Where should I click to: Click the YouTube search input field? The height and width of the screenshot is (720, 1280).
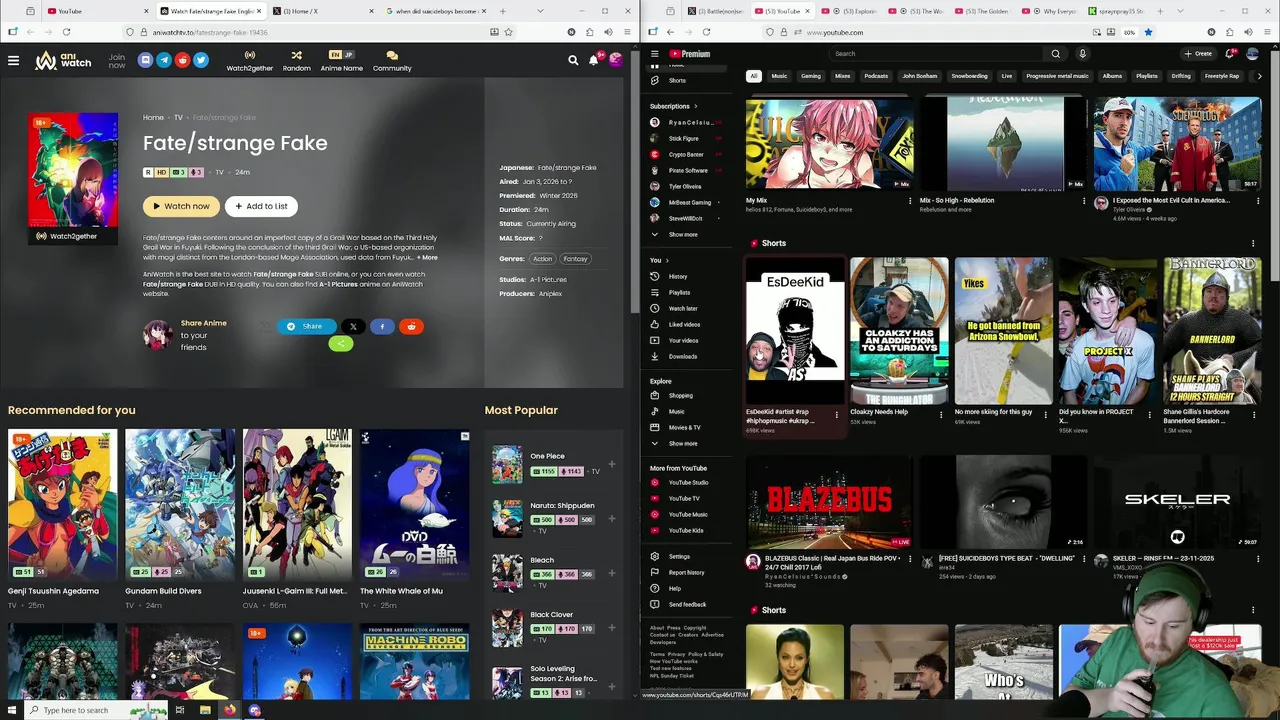pyautogui.click(x=935, y=54)
